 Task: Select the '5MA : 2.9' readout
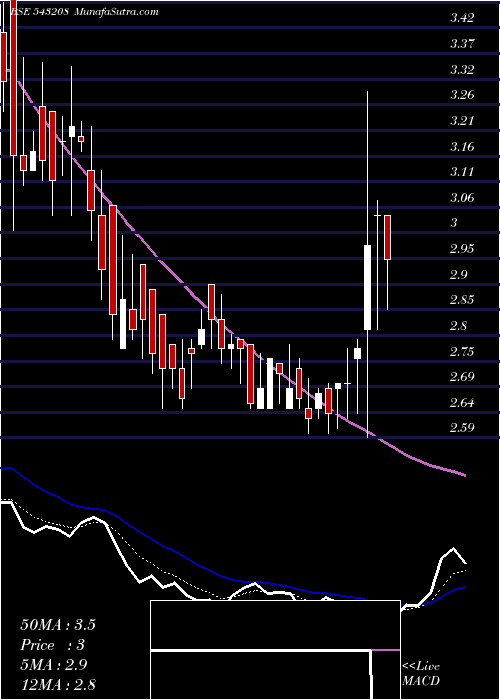(x=54, y=665)
